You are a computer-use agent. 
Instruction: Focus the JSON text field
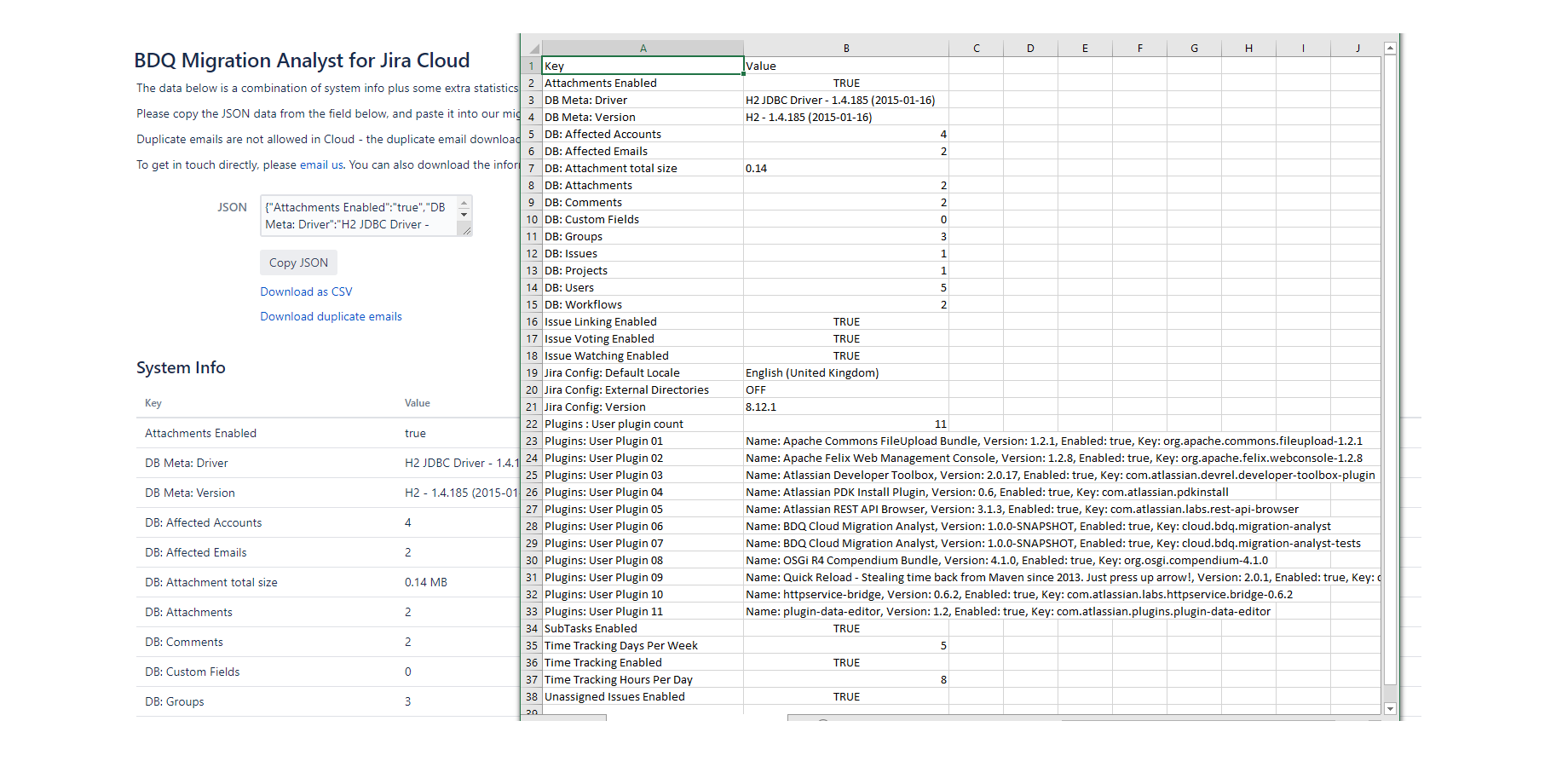click(359, 216)
